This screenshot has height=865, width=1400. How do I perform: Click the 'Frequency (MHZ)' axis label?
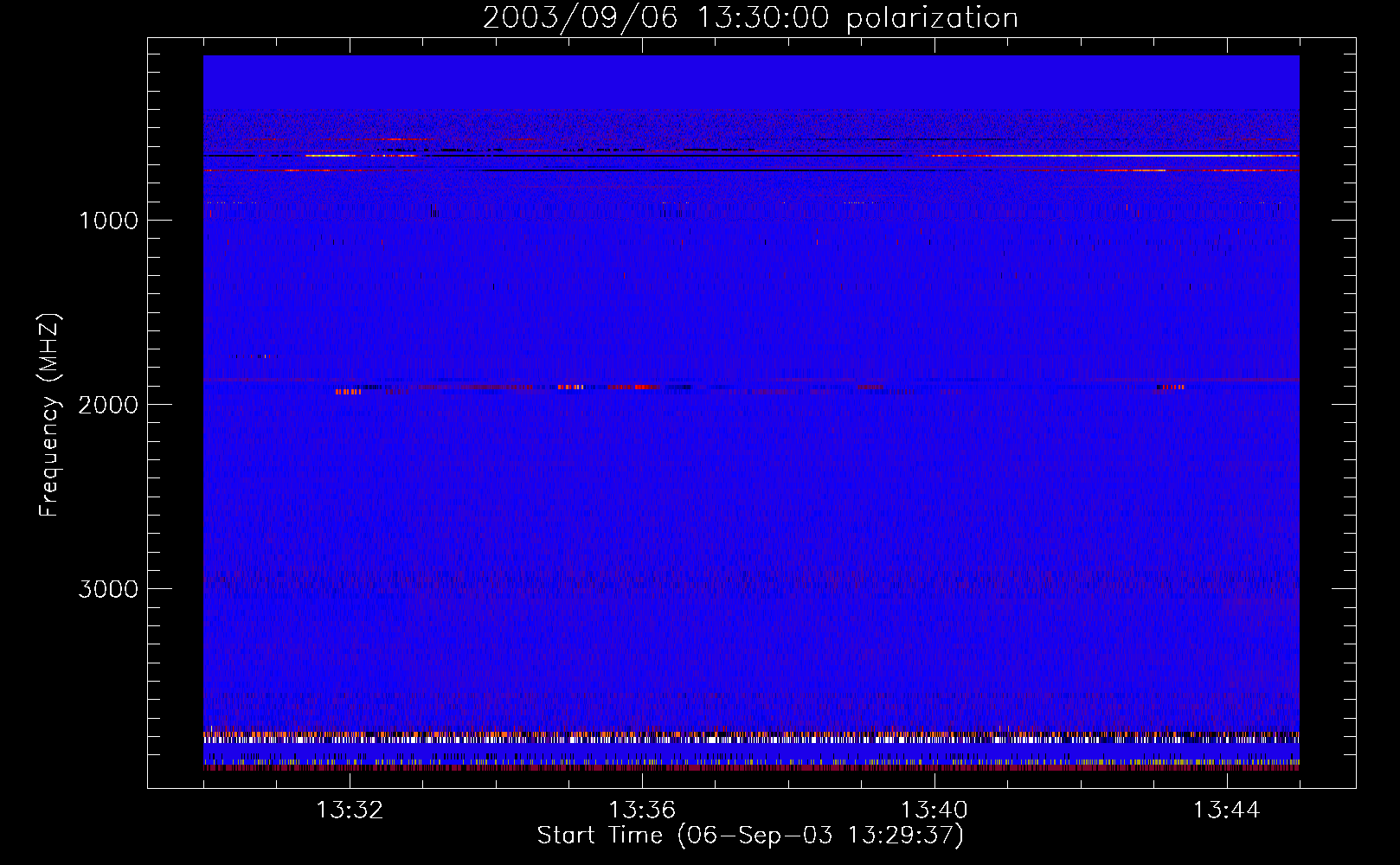coord(50,415)
